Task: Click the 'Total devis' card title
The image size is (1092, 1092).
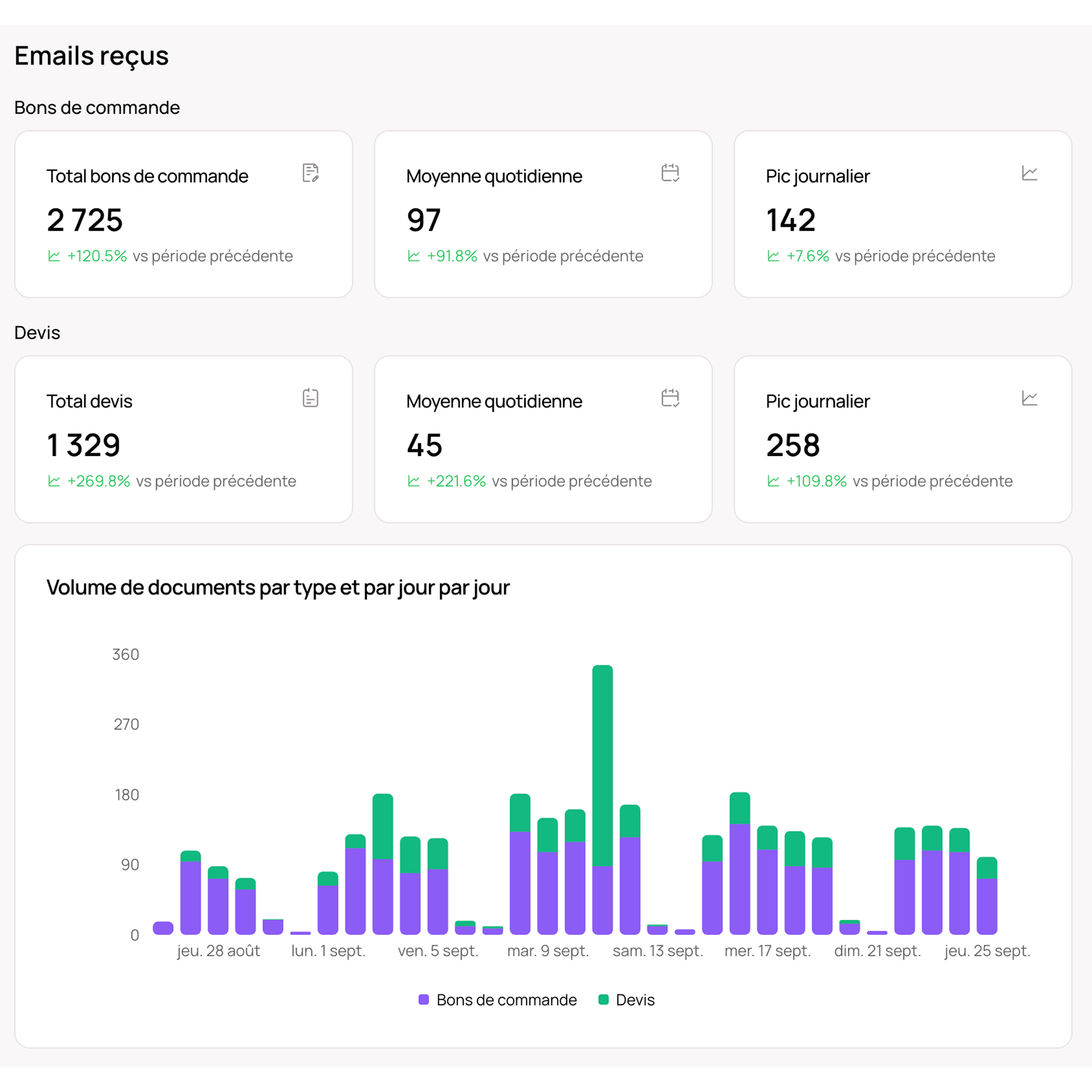Action: coord(89,401)
